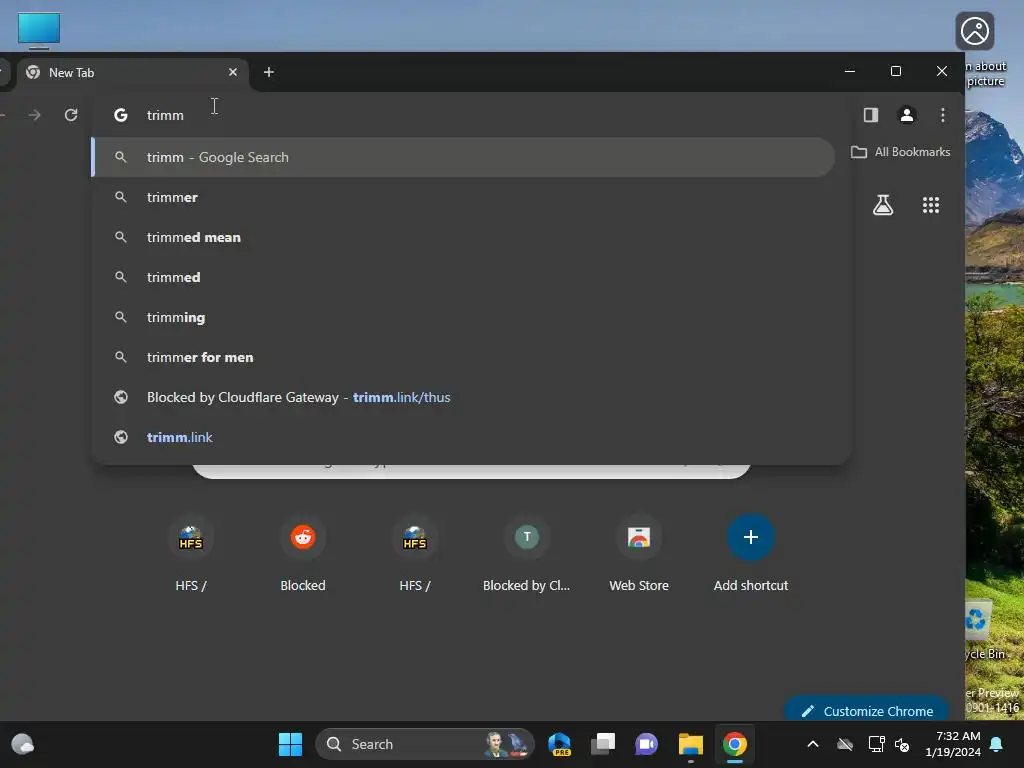Open the Windows Start menu
Image resolution: width=1024 pixels, height=768 pixels.
(x=291, y=744)
